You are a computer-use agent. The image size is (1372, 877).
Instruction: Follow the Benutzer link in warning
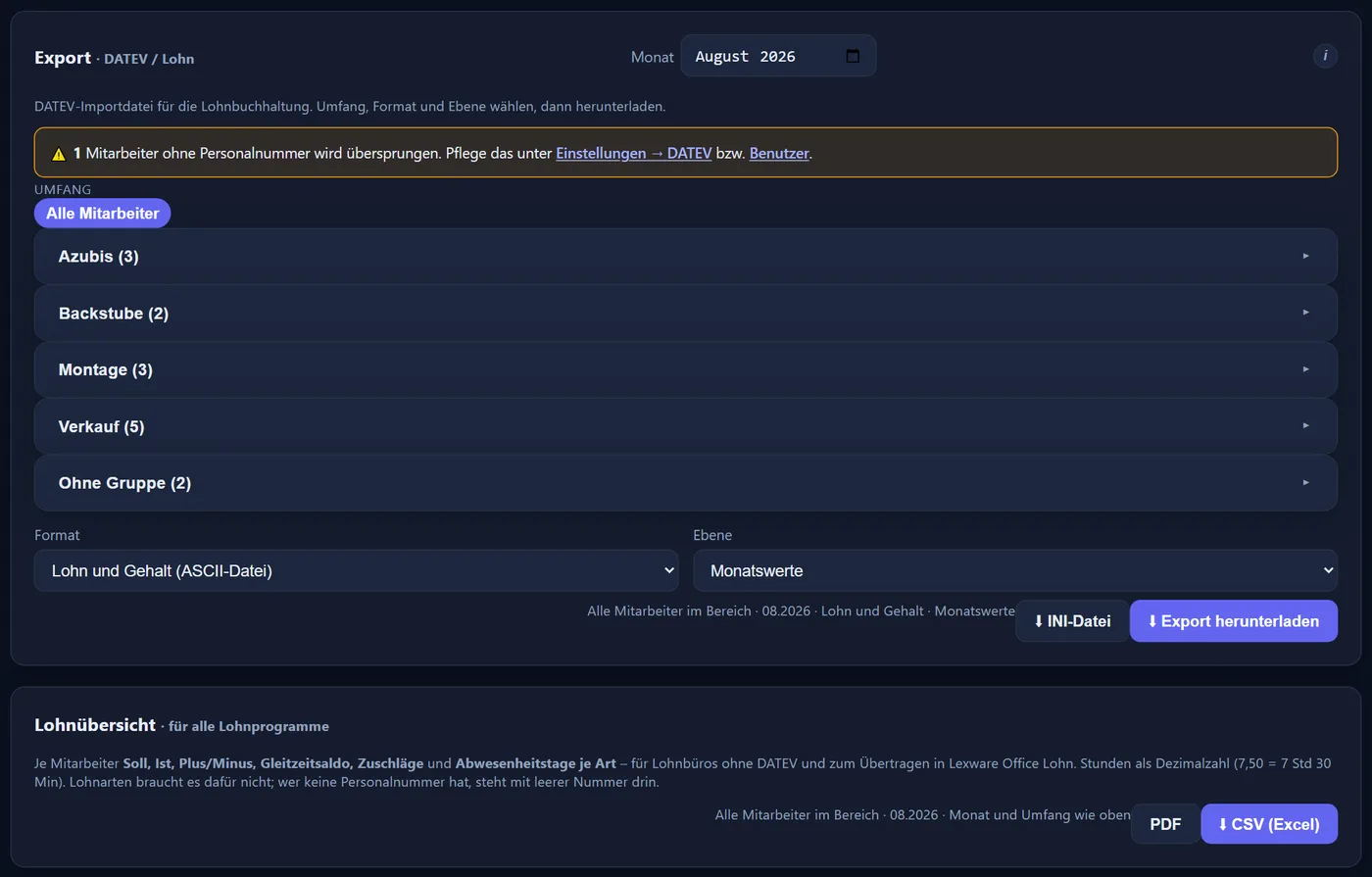coord(779,153)
